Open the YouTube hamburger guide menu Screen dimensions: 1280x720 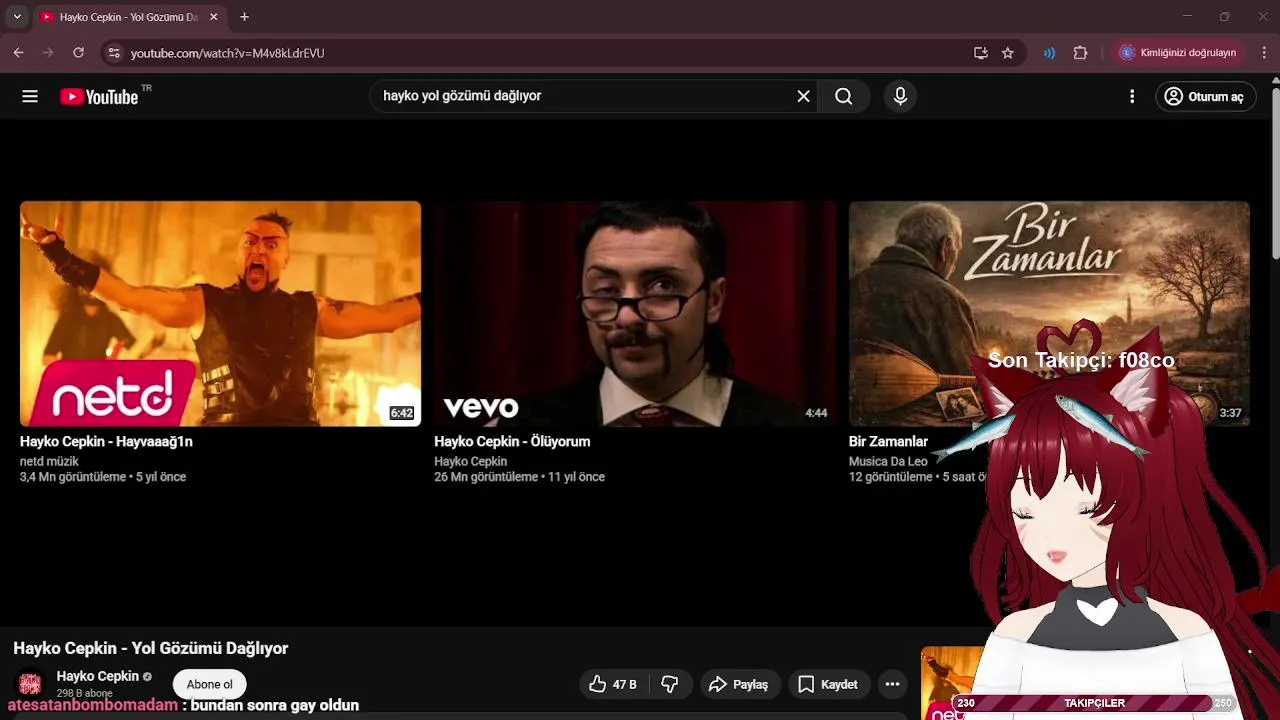[x=30, y=96]
